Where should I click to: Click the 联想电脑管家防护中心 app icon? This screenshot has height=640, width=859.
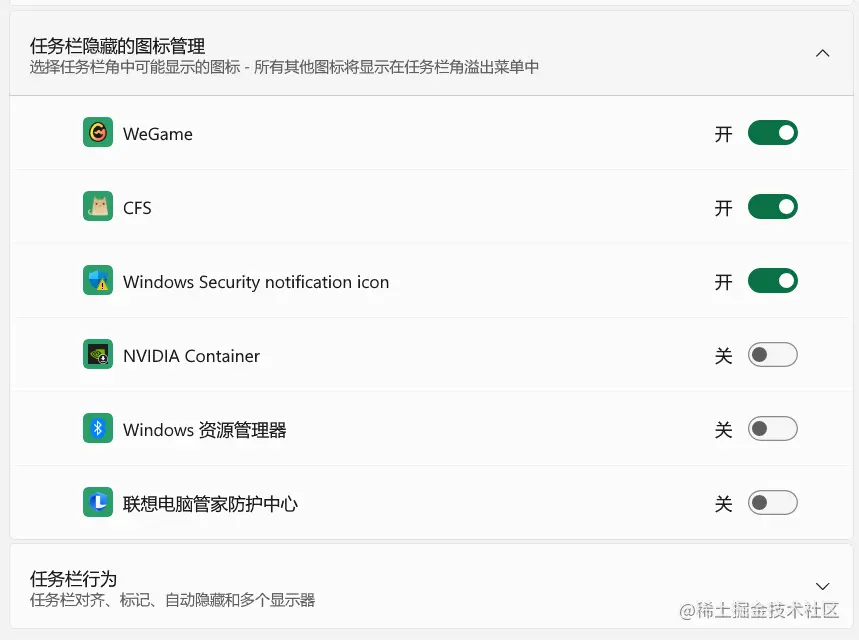click(96, 502)
